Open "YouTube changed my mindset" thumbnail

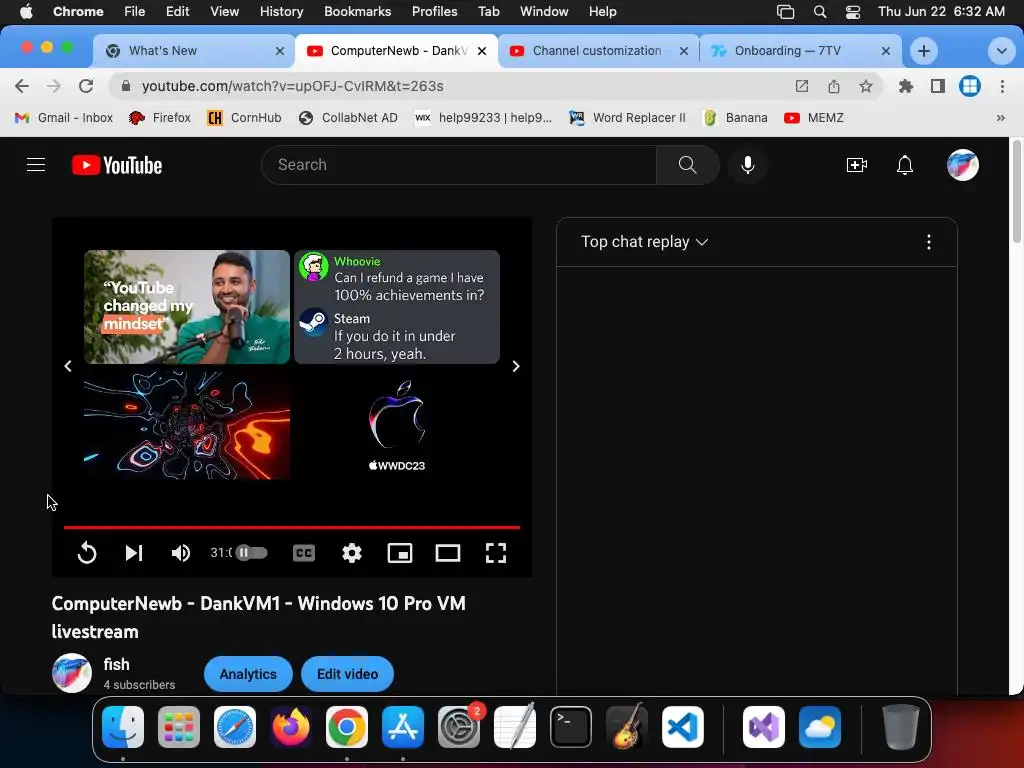coord(187,307)
